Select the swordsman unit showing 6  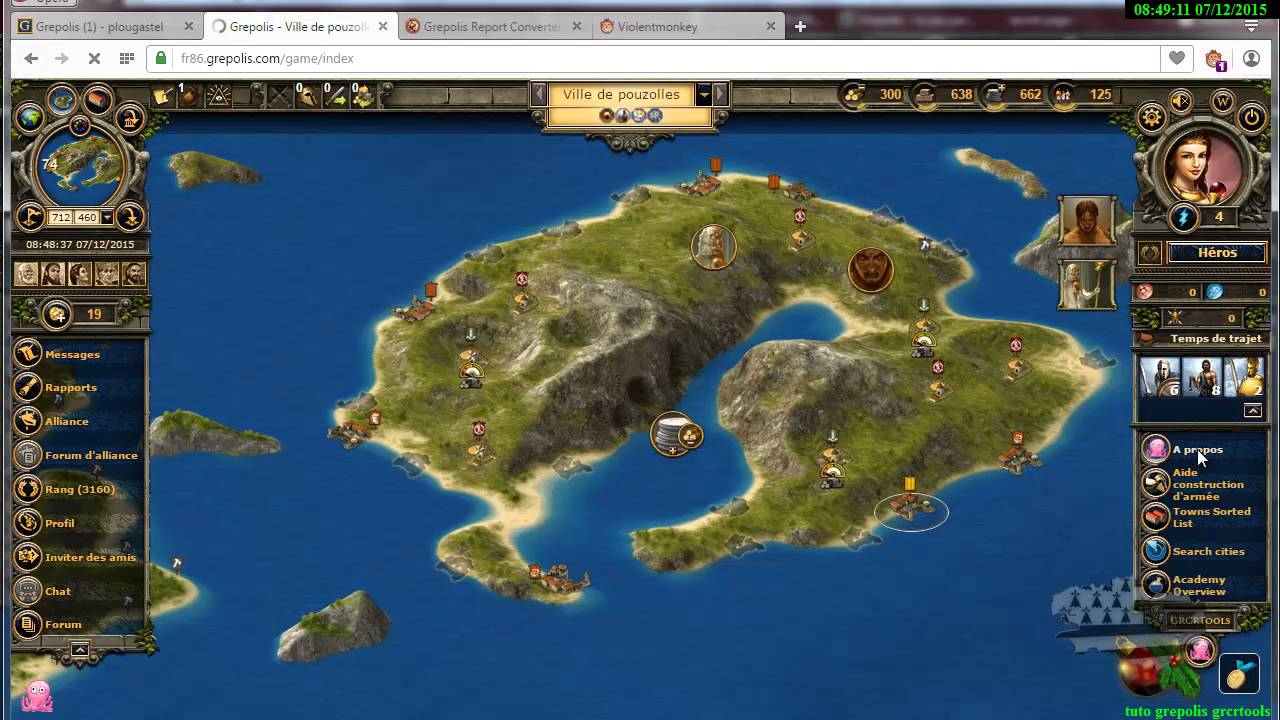pyautogui.click(x=1161, y=377)
